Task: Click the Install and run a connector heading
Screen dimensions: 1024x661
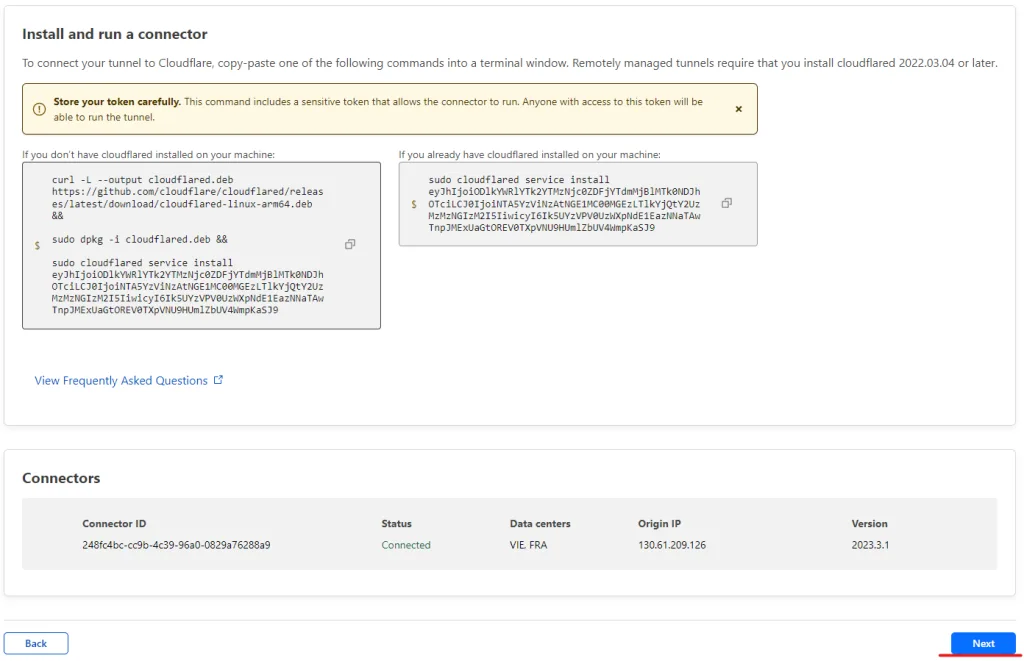Action: pos(115,34)
